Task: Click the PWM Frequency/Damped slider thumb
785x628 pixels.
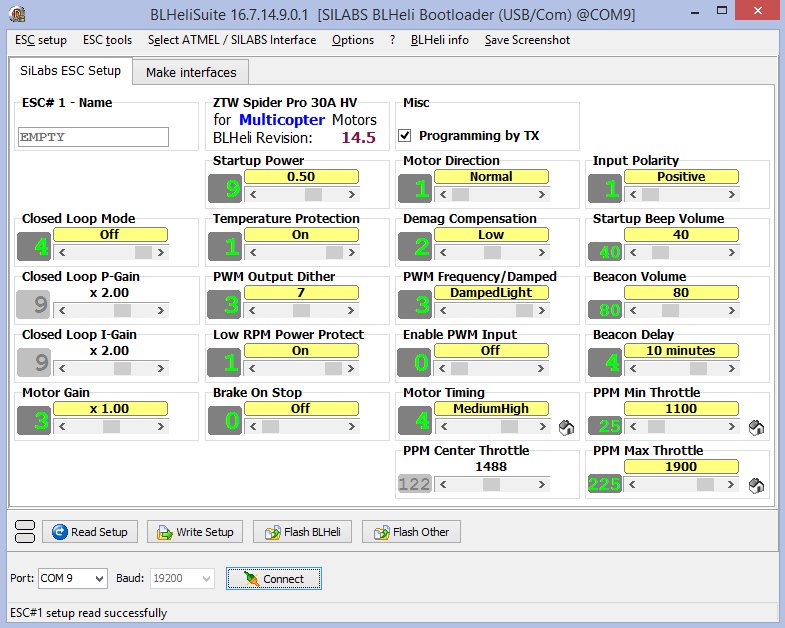Action: pyautogui.click(x=524, y=310)
